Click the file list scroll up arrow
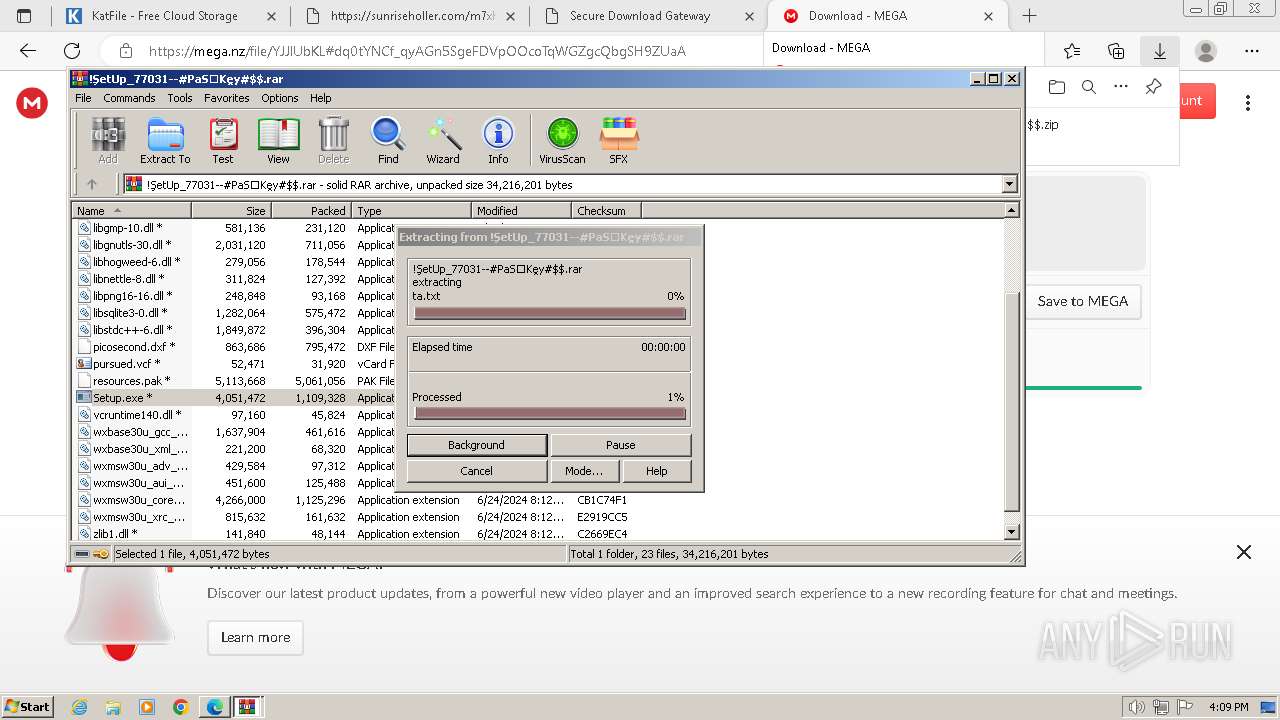 (x=1012, y=210)
